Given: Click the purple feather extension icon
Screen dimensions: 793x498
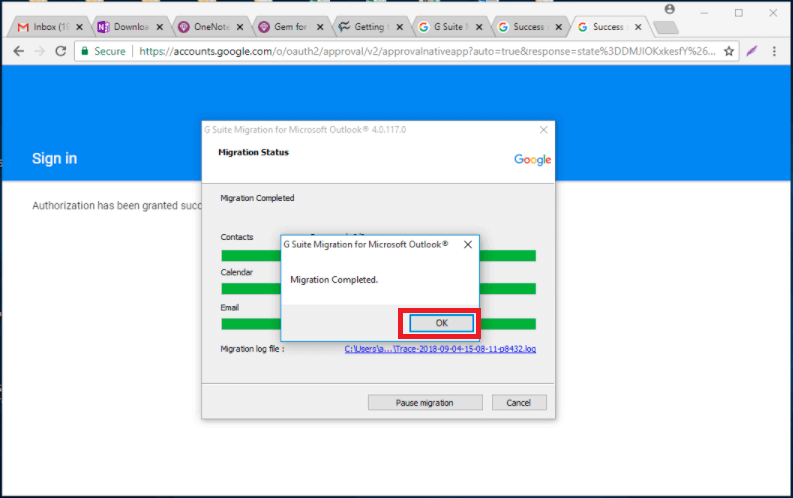Looking at the screenshot, I should point(752,51).
